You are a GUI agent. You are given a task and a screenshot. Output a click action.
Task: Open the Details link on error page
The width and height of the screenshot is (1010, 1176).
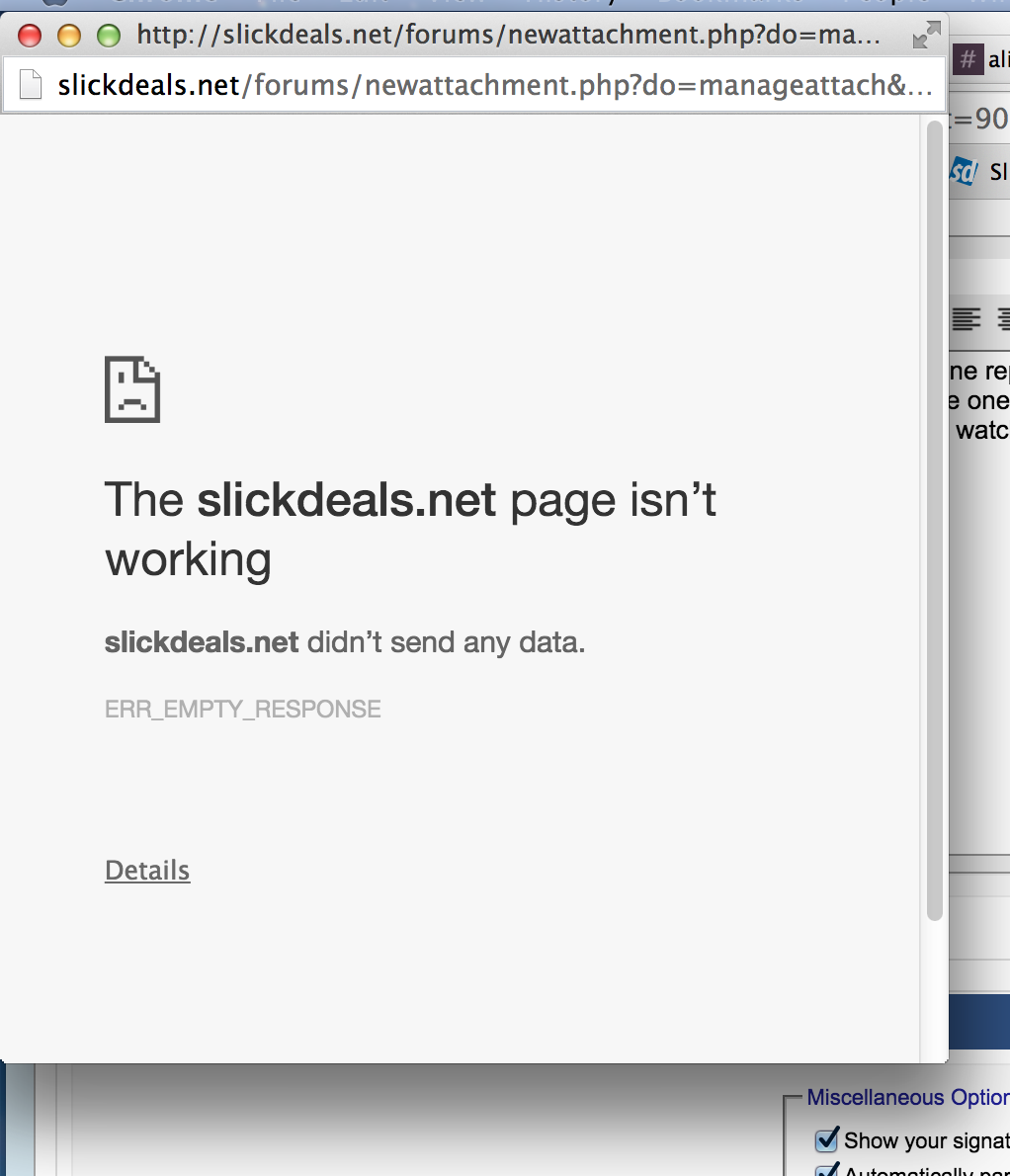click(x=147, y=870)
